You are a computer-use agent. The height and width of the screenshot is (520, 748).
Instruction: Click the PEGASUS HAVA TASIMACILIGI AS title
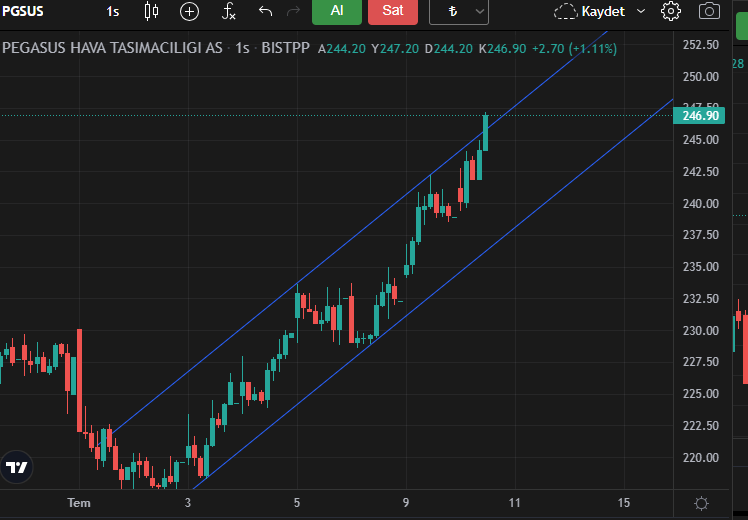(112, 48)
